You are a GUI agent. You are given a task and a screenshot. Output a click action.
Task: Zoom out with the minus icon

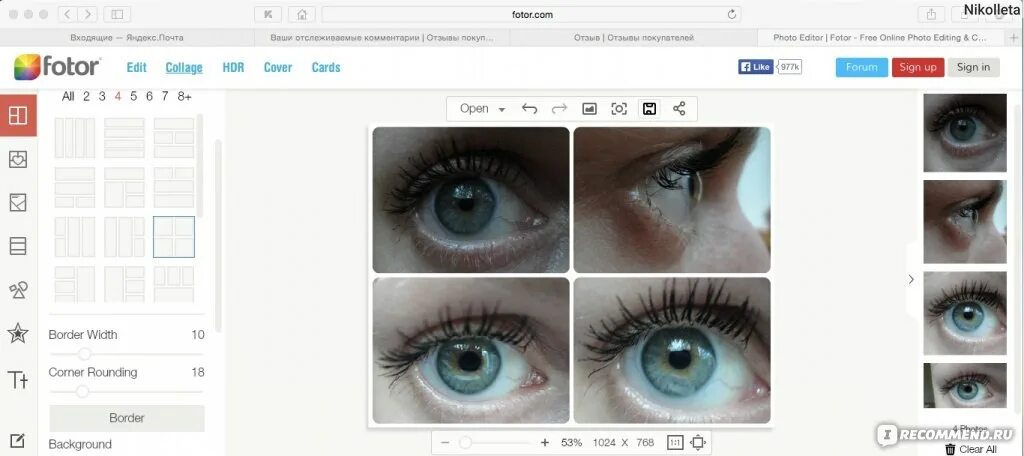point(445,443)
